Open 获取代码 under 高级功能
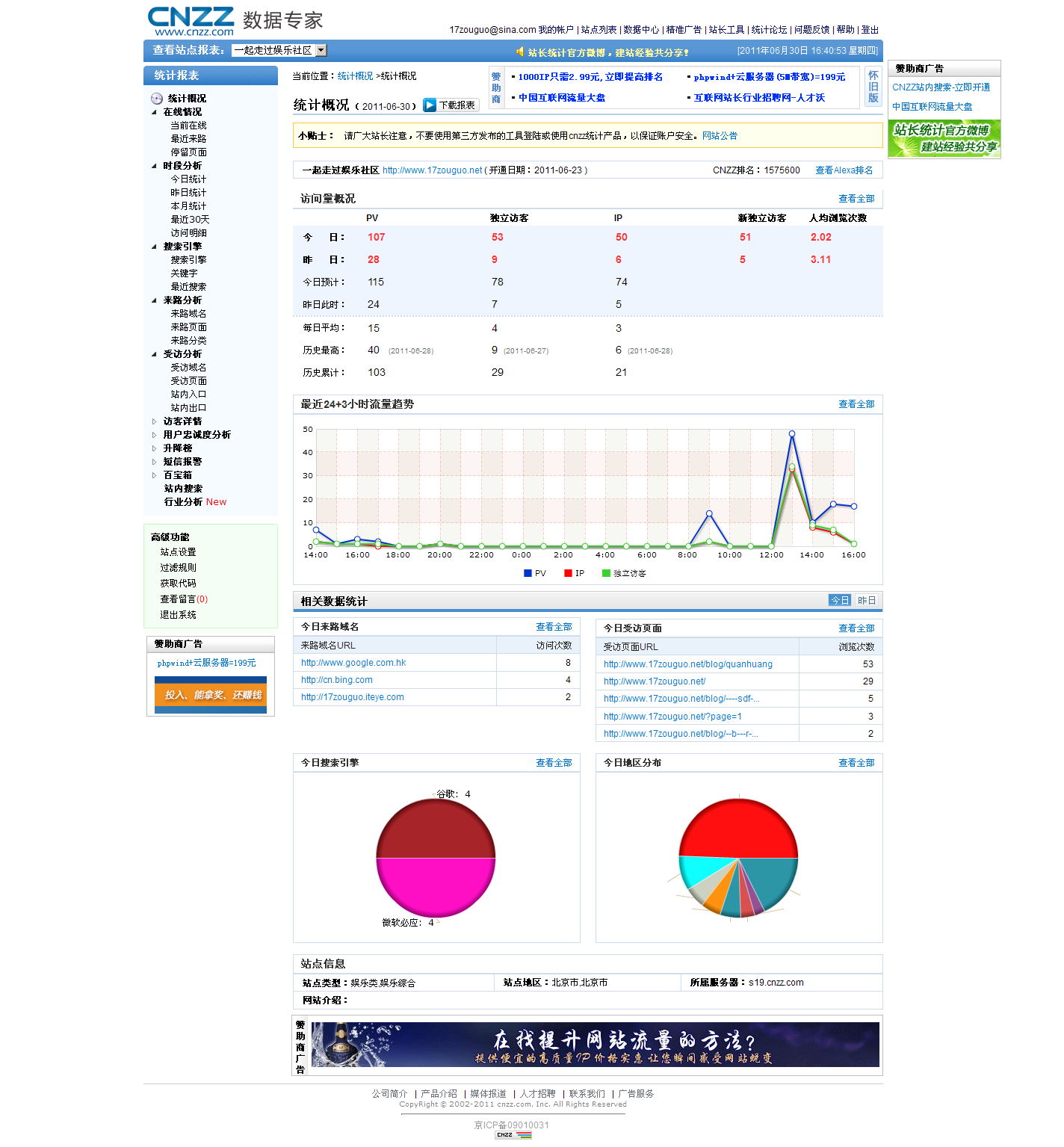This screenshot has height=1147, width=1064. coord(178,584)
